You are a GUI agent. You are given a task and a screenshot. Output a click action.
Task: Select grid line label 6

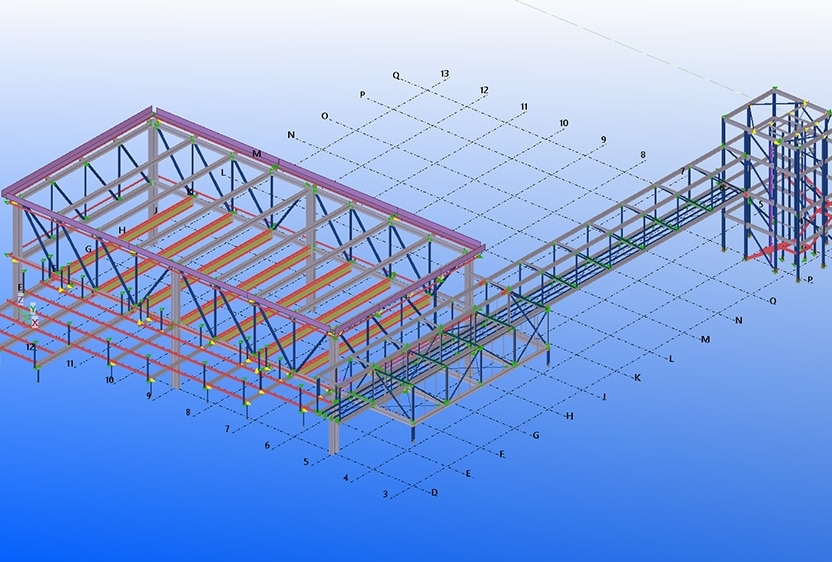[x=267, y=445]
